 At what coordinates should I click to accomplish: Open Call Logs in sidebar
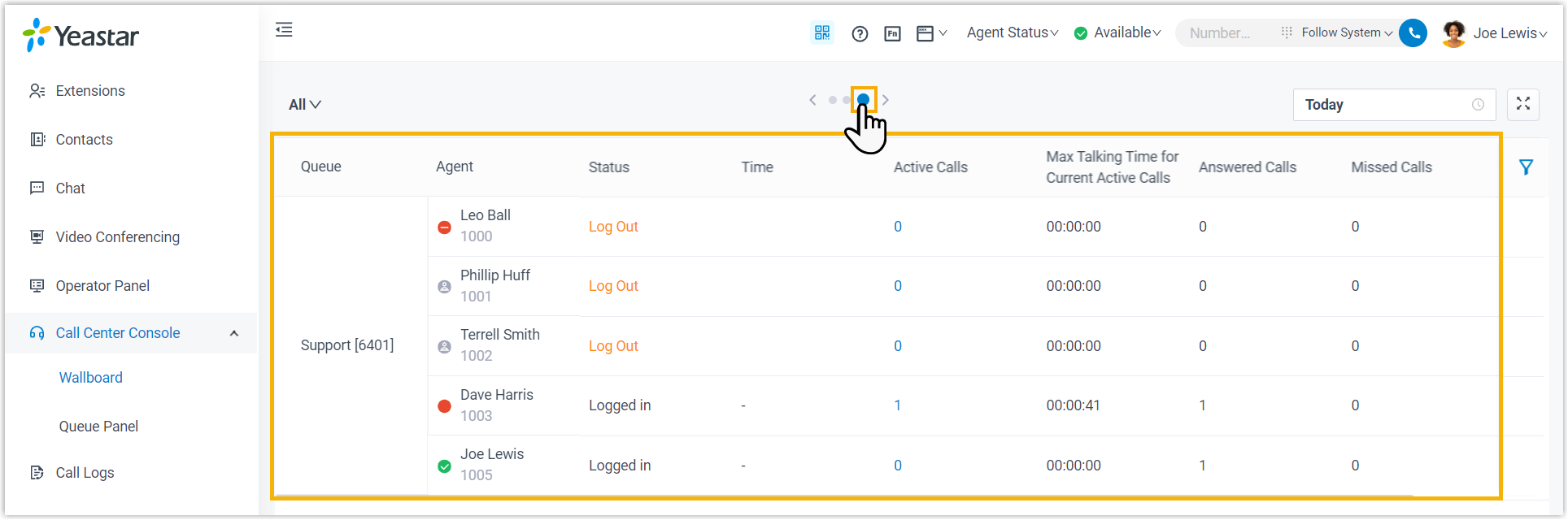(x=85, y=473)
